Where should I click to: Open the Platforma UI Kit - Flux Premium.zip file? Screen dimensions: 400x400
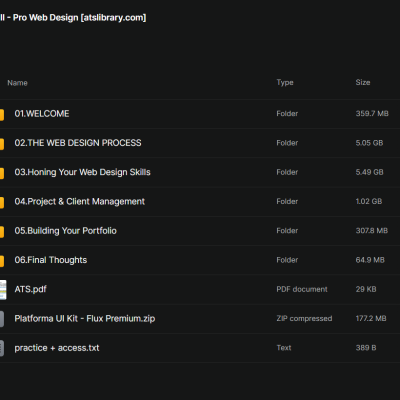click(85, 318)
